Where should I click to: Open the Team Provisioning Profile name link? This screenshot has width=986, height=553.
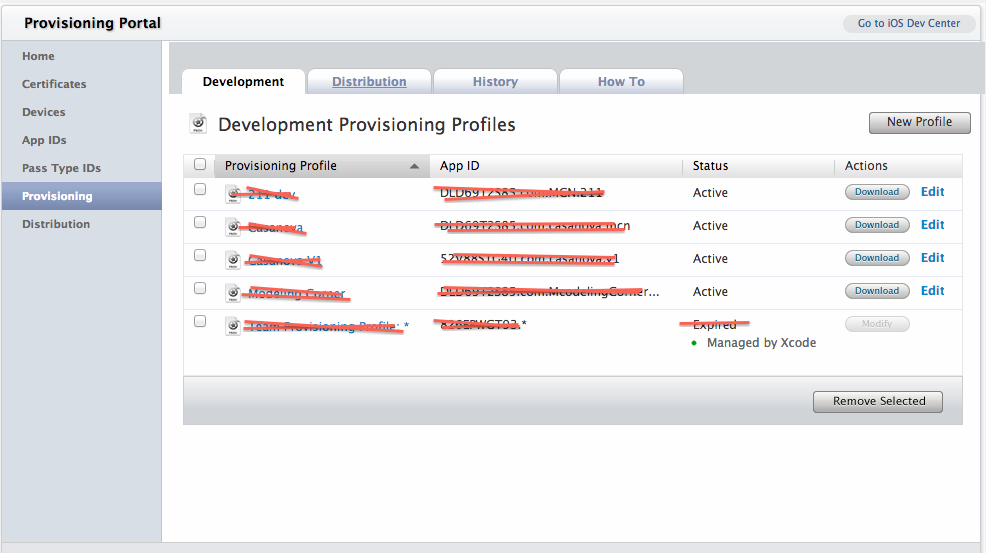tap(328, 326)
